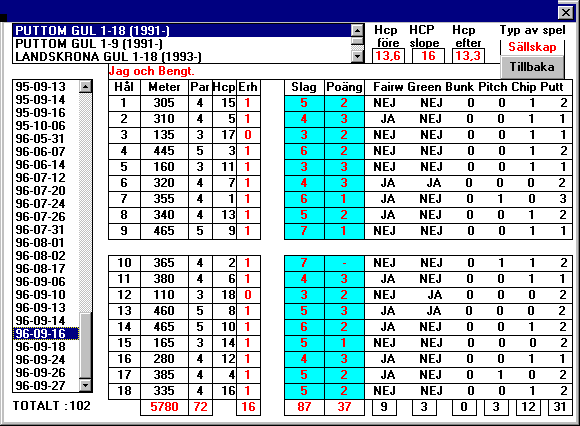
Task: Click Slag cell for hole 1
Action: [x=304, y=103]
